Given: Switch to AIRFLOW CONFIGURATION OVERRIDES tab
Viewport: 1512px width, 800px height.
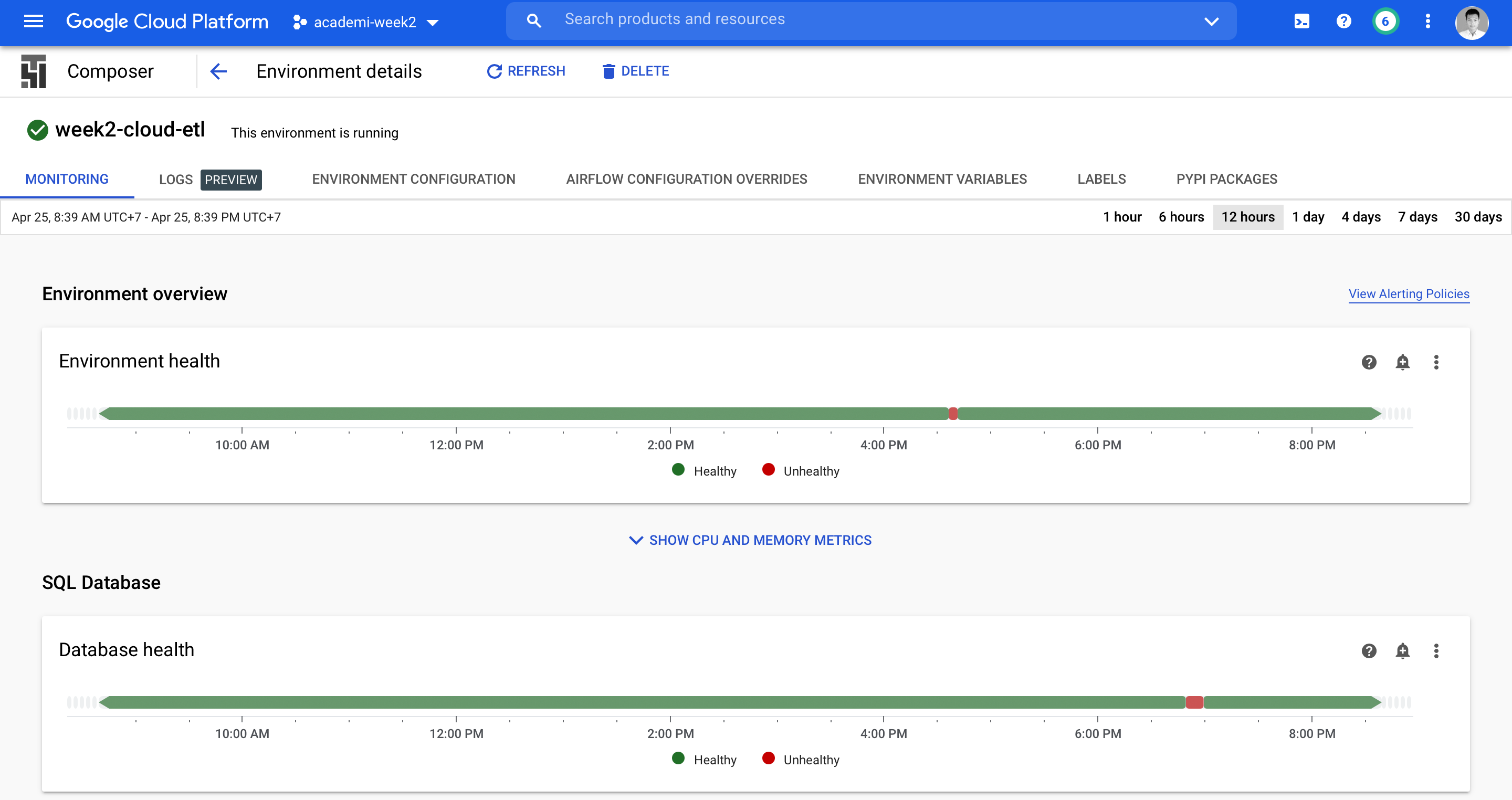Looking at the screenshot, I should [686, 179].
